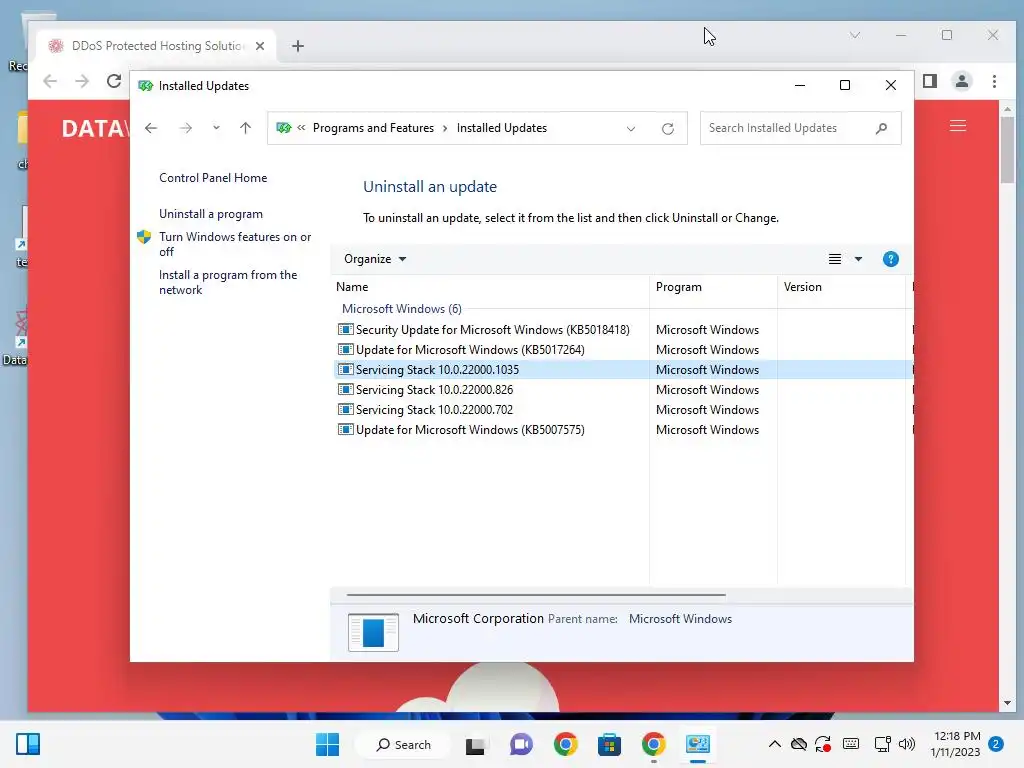Refresh the Installed Updates list

667,129
